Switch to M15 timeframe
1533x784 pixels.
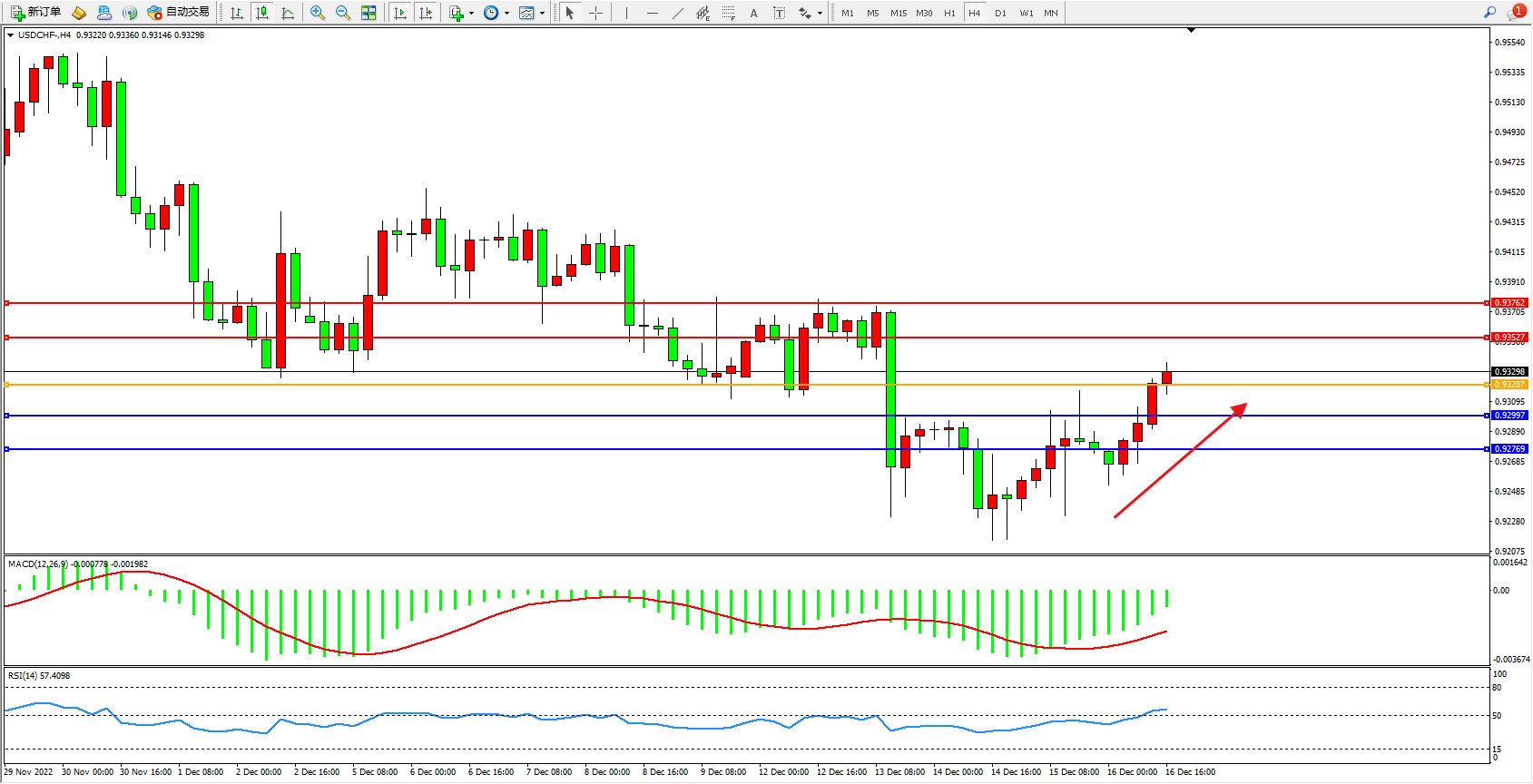(x=899, y=13)
